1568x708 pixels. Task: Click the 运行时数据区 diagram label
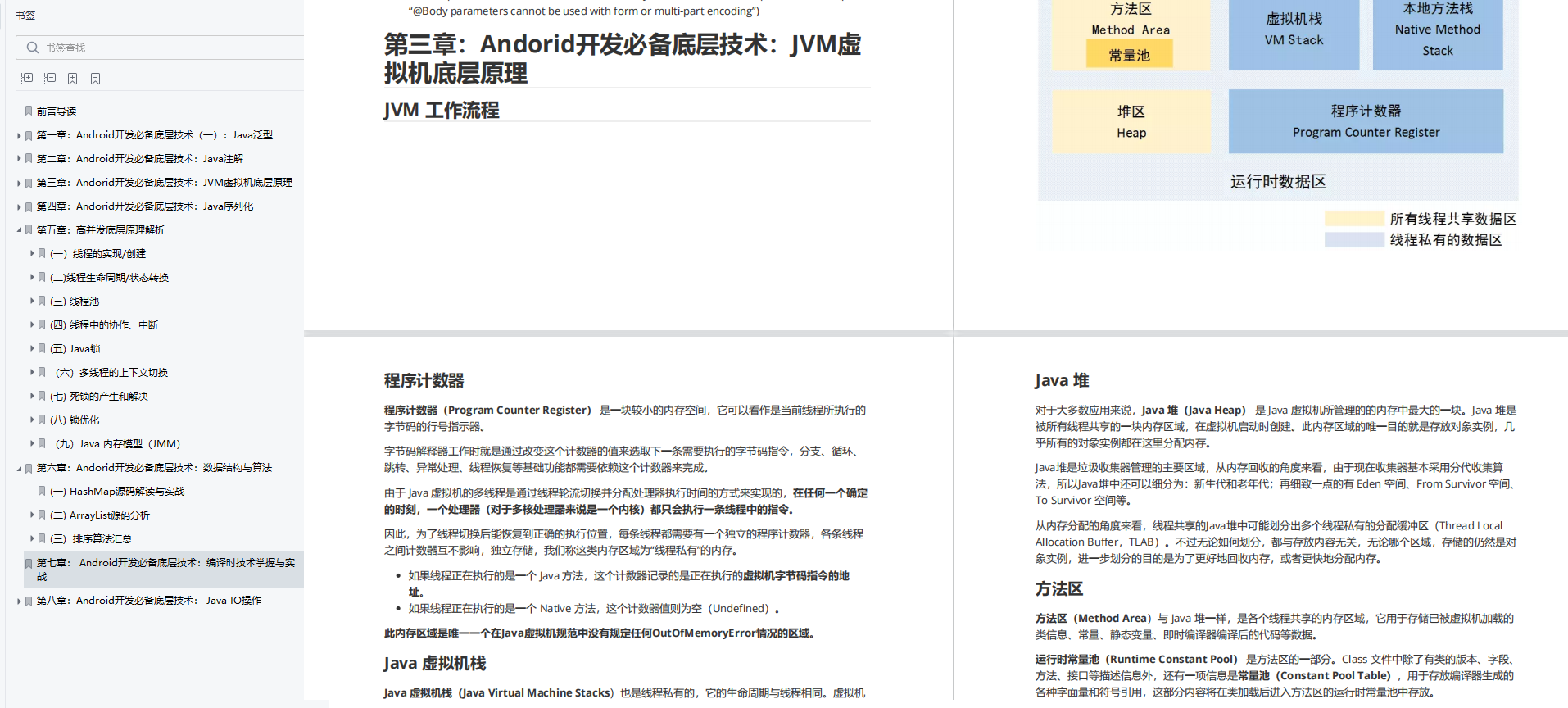(1278, 182)
